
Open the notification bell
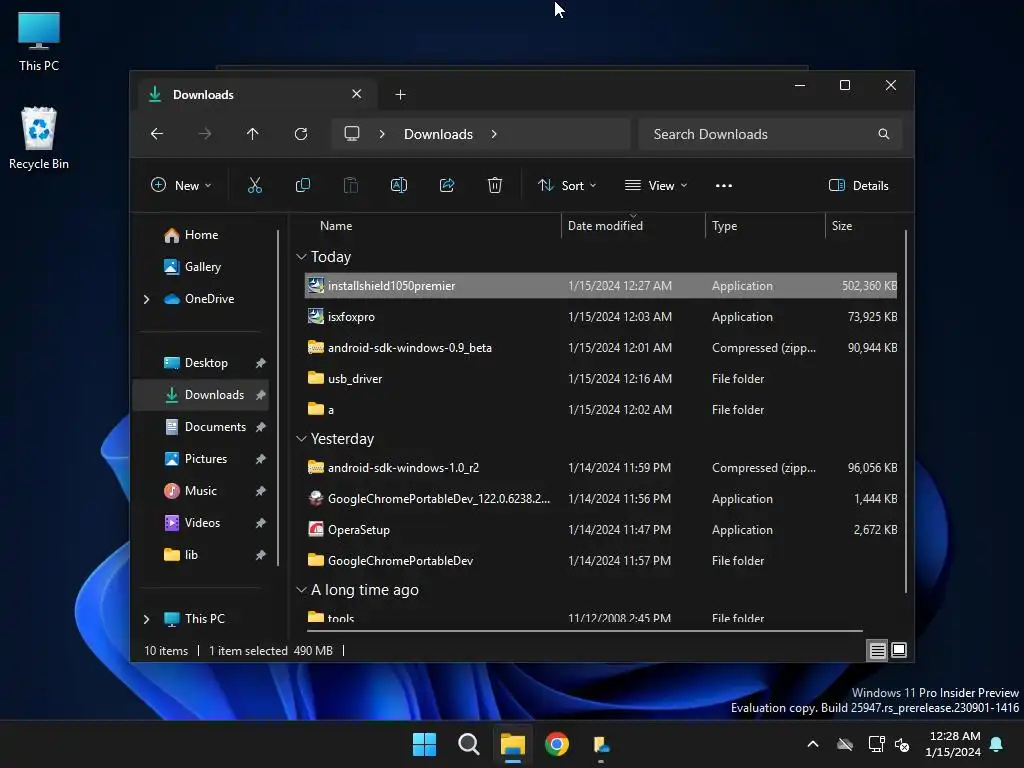pos(997,744)
